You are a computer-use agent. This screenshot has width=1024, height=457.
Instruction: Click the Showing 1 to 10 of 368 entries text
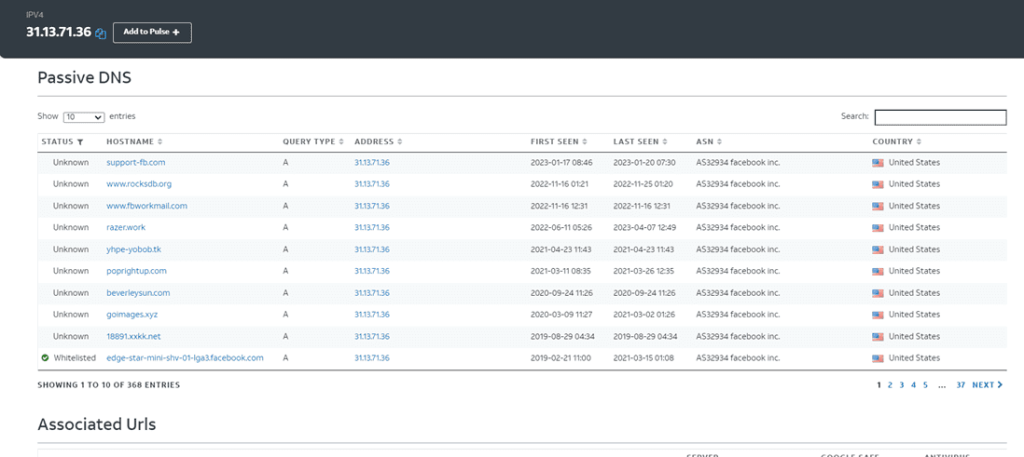point(109,385)
